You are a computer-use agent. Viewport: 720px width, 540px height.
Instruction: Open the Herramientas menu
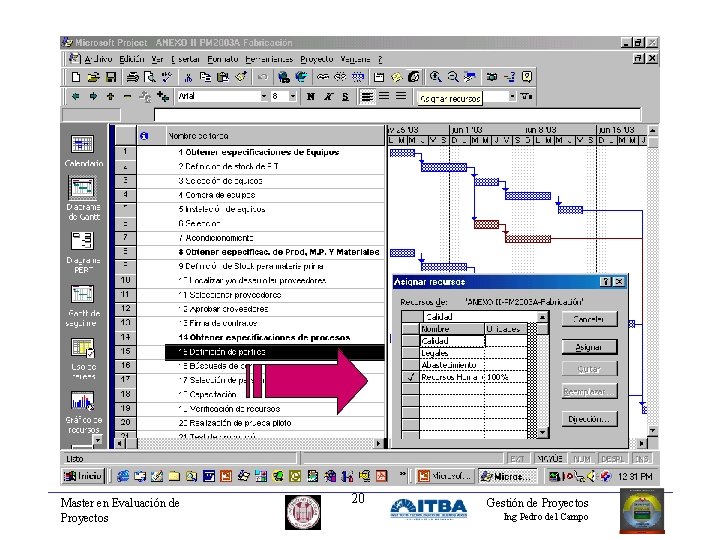269,59
